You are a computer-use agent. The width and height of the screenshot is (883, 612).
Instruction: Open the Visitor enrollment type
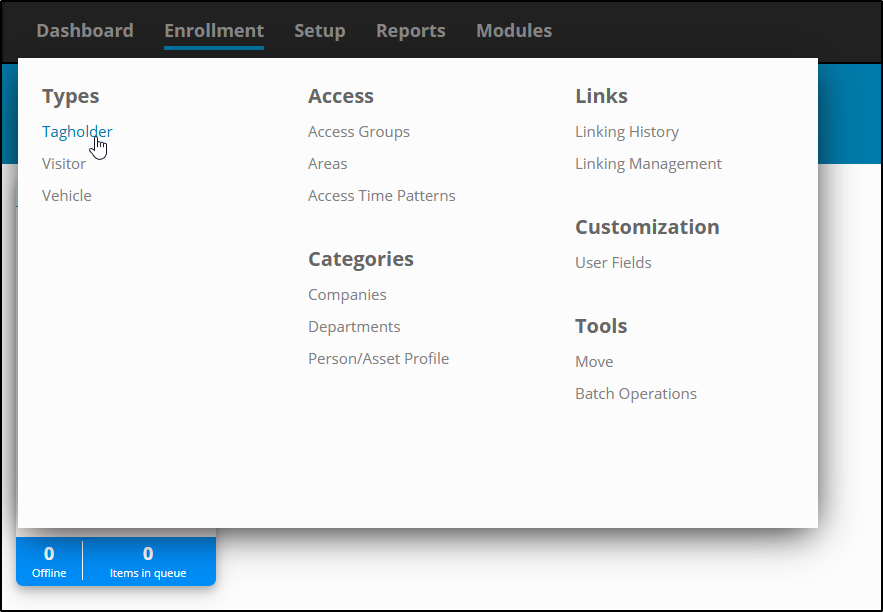(64, 164)
